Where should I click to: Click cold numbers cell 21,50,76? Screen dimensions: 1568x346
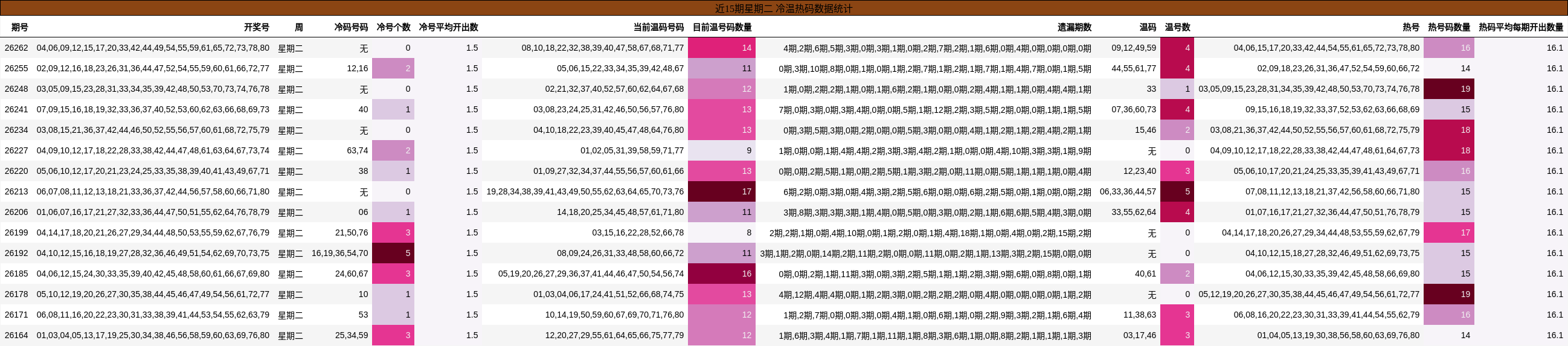click(352, 233)
